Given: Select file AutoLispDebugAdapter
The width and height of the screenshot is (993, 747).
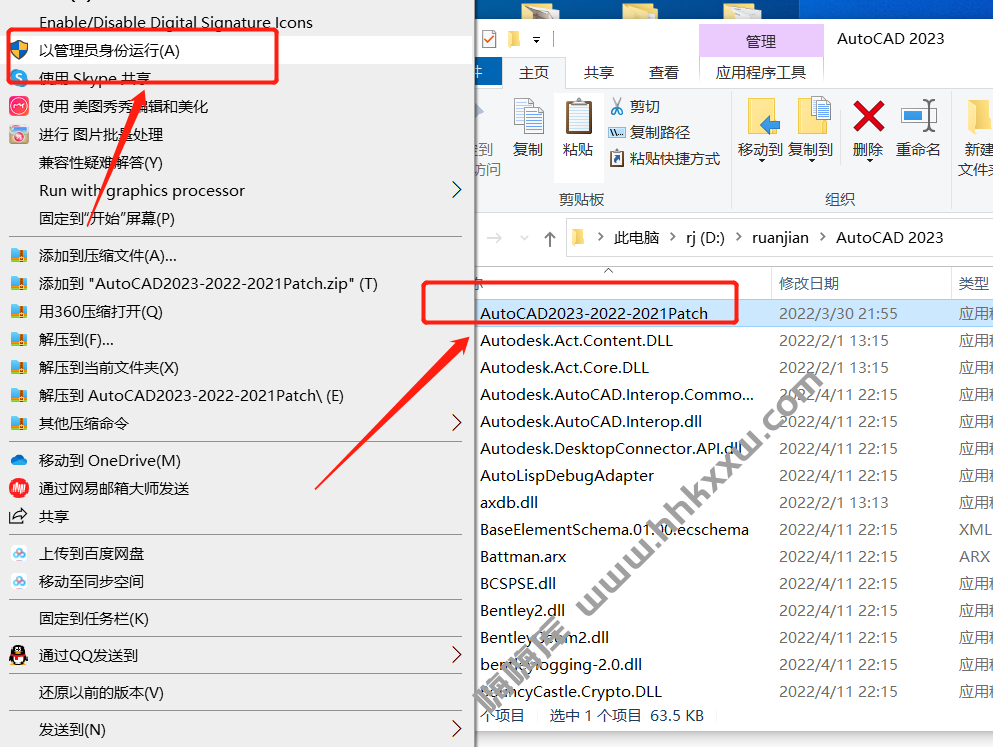Looking at the screenshot, I should pyautogui.click(x=567, y=475).
